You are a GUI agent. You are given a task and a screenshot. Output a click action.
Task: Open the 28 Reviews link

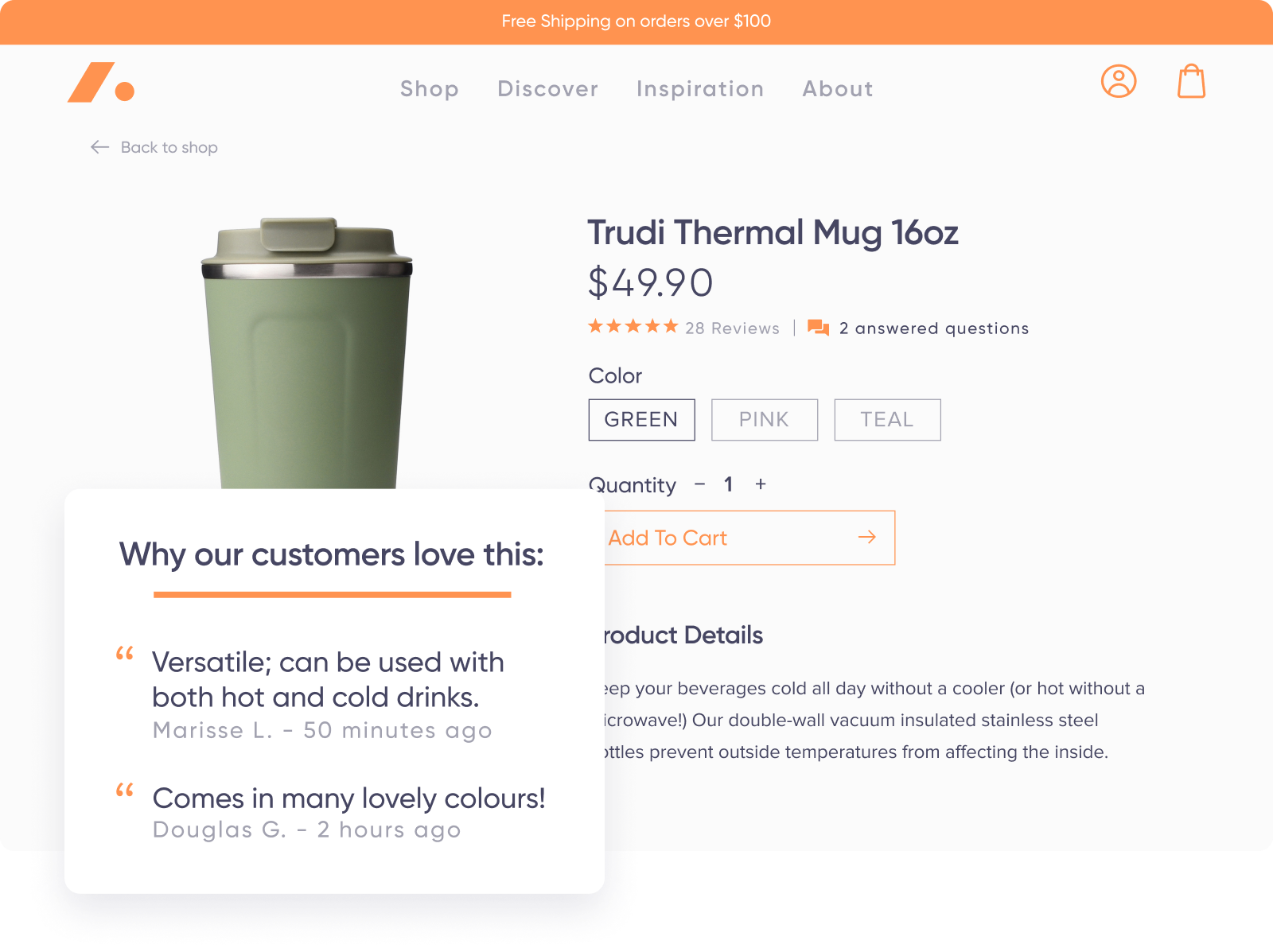733,328
